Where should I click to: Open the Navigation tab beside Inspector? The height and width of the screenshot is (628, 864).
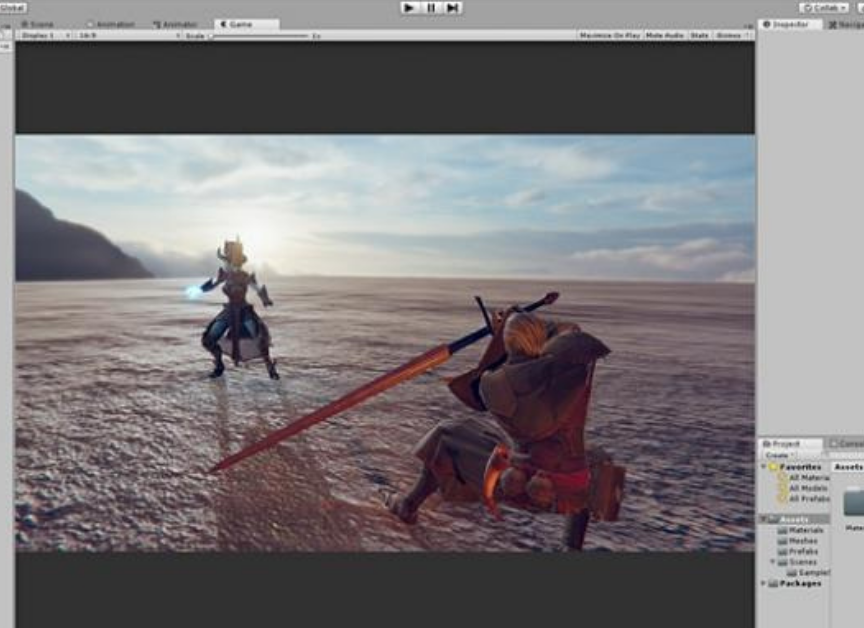(x=845, y=24)
